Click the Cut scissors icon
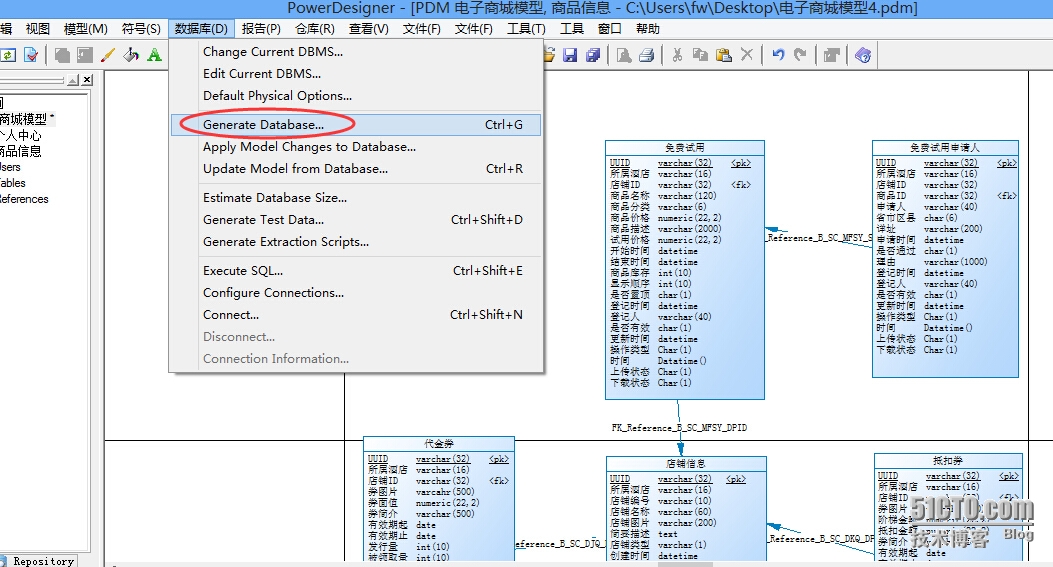 [x=678, y=55]
